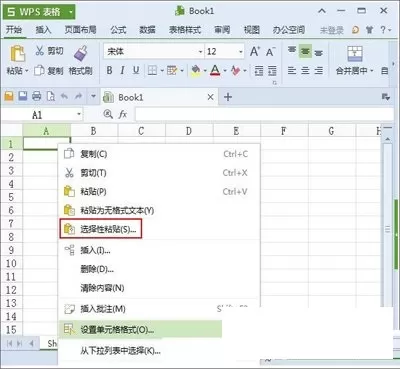Click the Save floppy disk icon
The width and height of the screenshot is (400, 369).
click(x=23, y=96)
